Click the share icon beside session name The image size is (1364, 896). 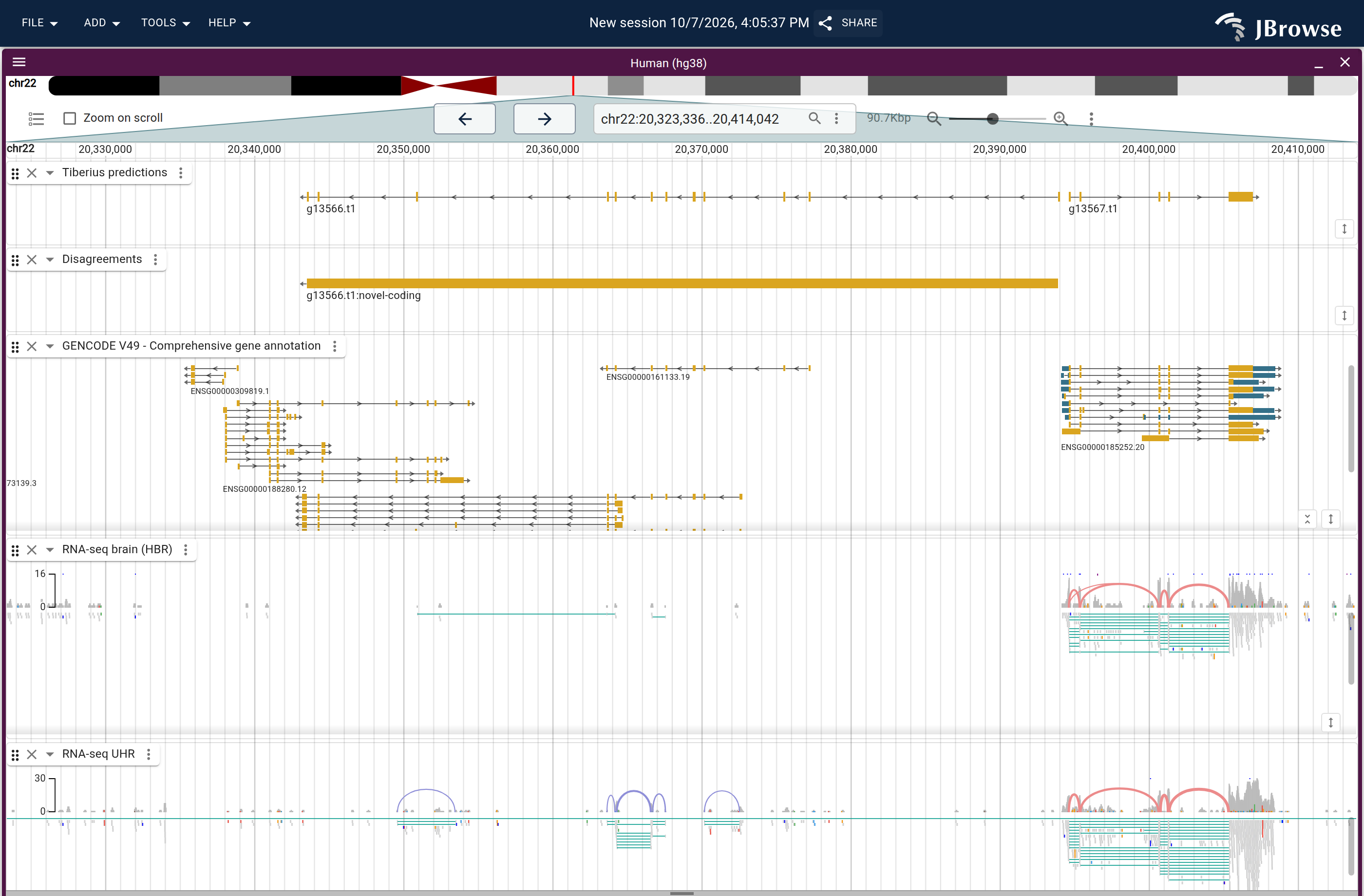(x=825, y=23)
